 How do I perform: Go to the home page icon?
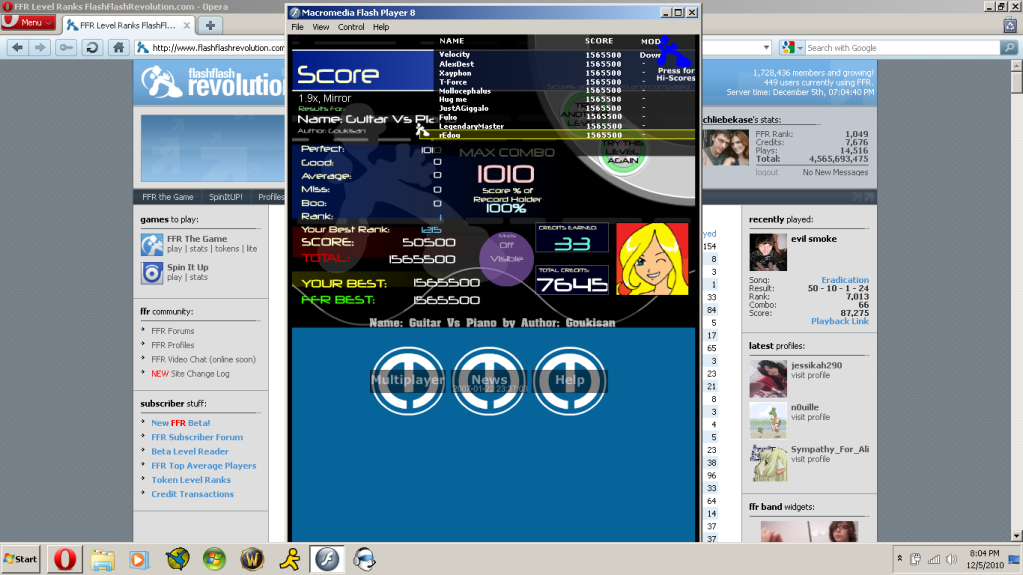[119, 47]
